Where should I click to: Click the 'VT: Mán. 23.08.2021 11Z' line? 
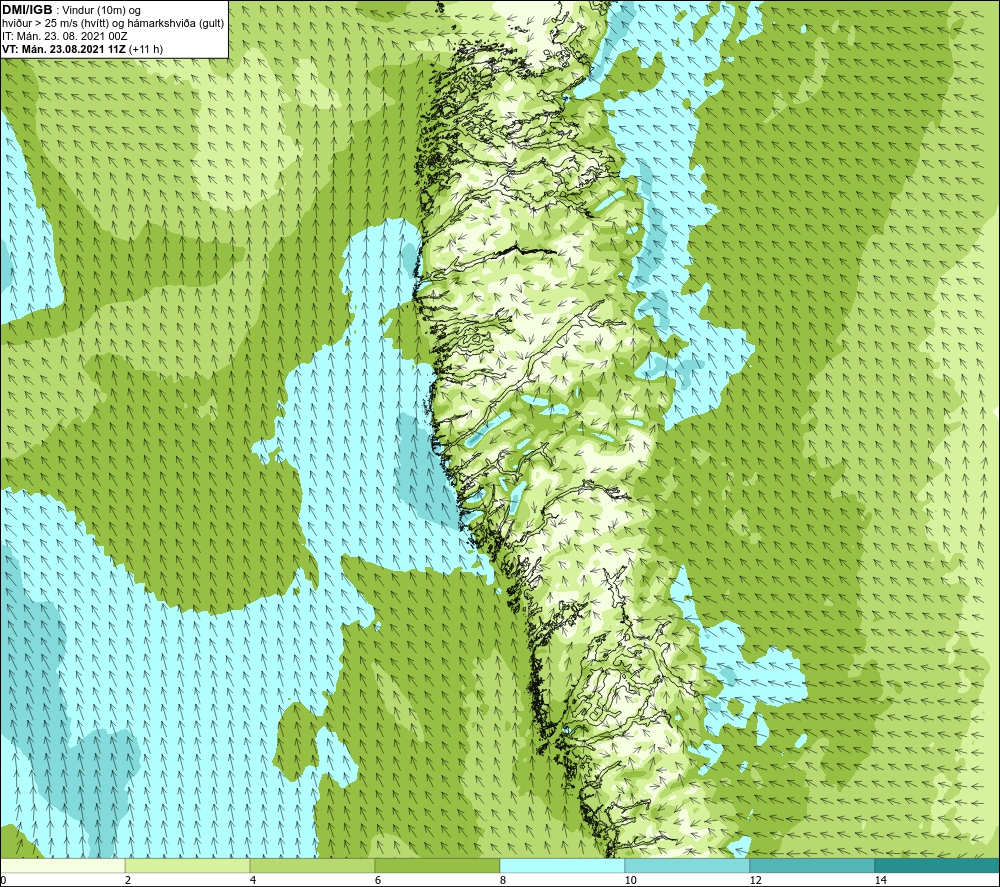(x=64, y=49)
